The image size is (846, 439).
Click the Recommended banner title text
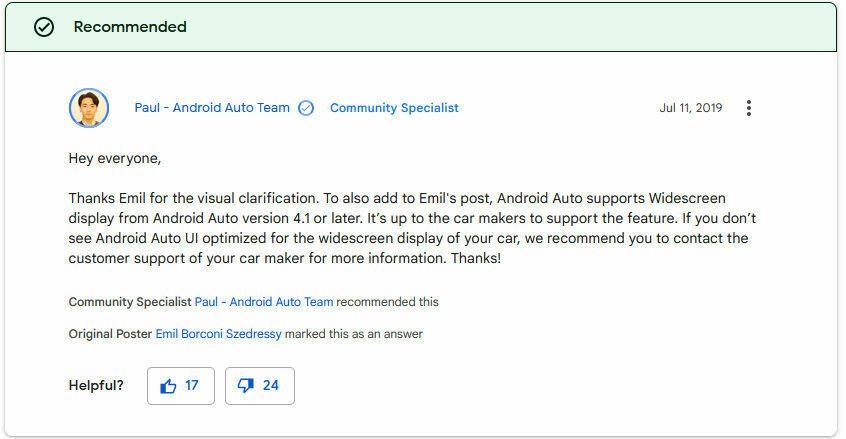tap(130, 27)
